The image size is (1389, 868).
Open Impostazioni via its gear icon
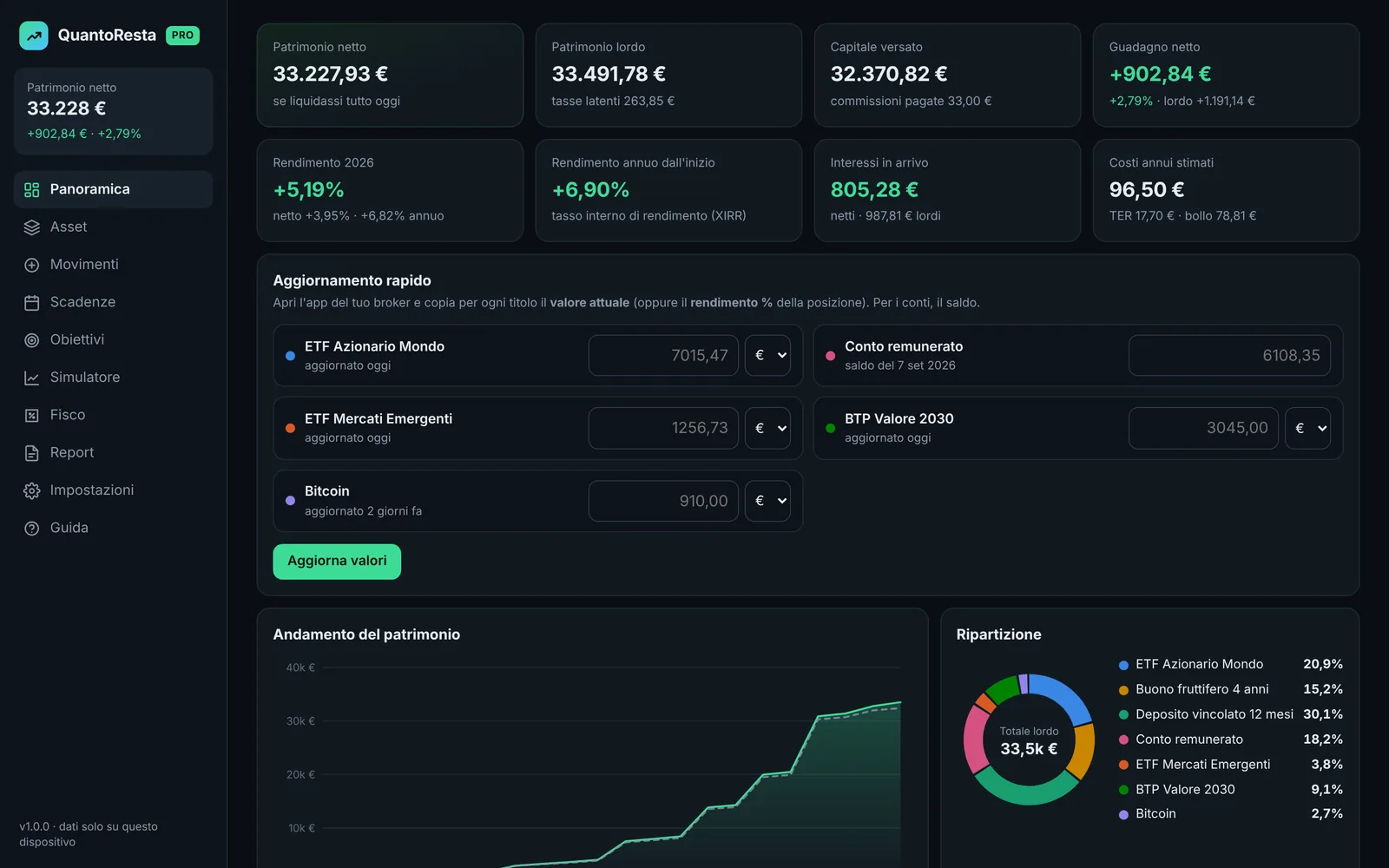[x=32, y=490]
